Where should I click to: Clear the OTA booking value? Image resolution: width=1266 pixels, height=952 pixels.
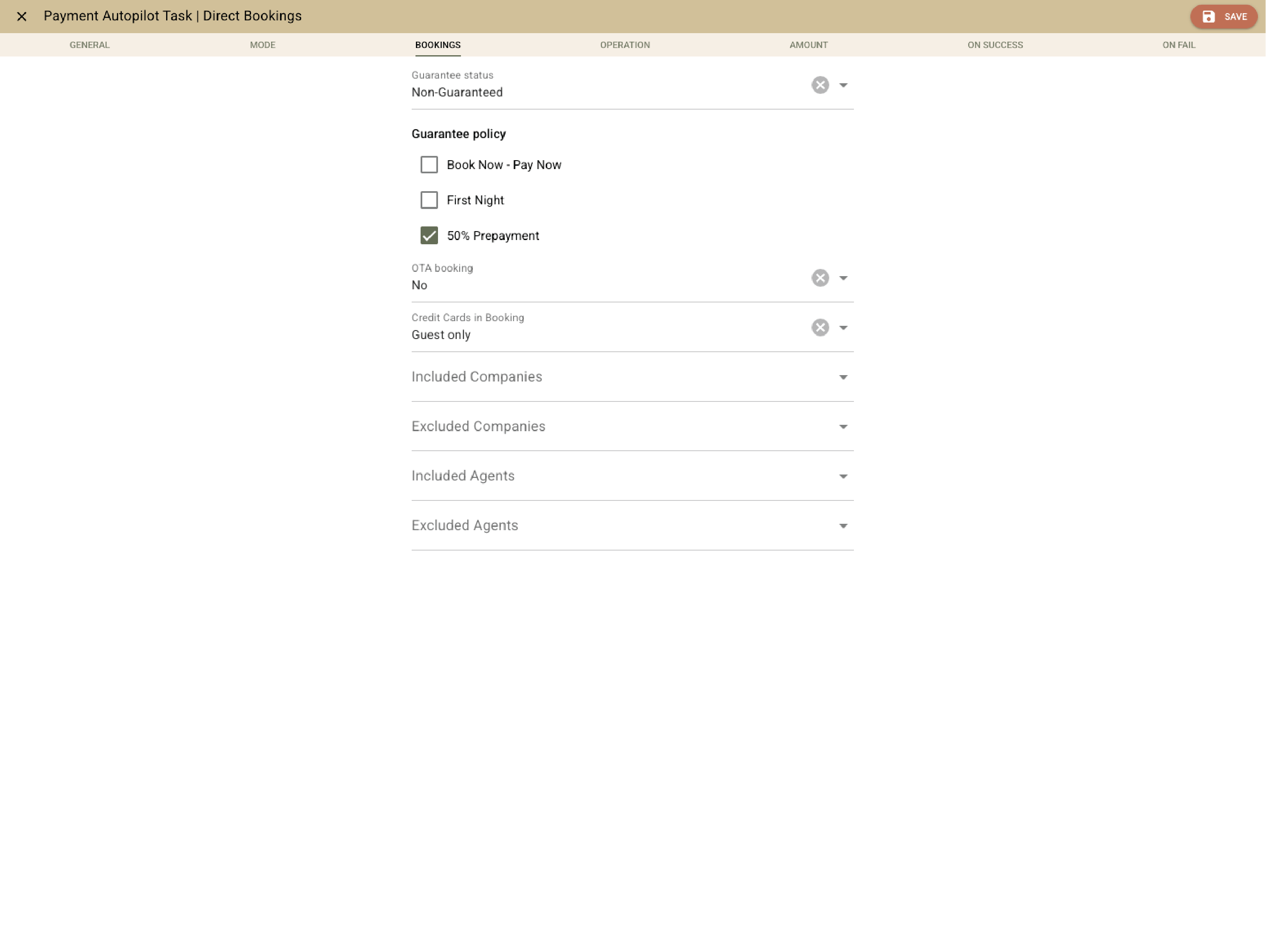tap(820, 278)
